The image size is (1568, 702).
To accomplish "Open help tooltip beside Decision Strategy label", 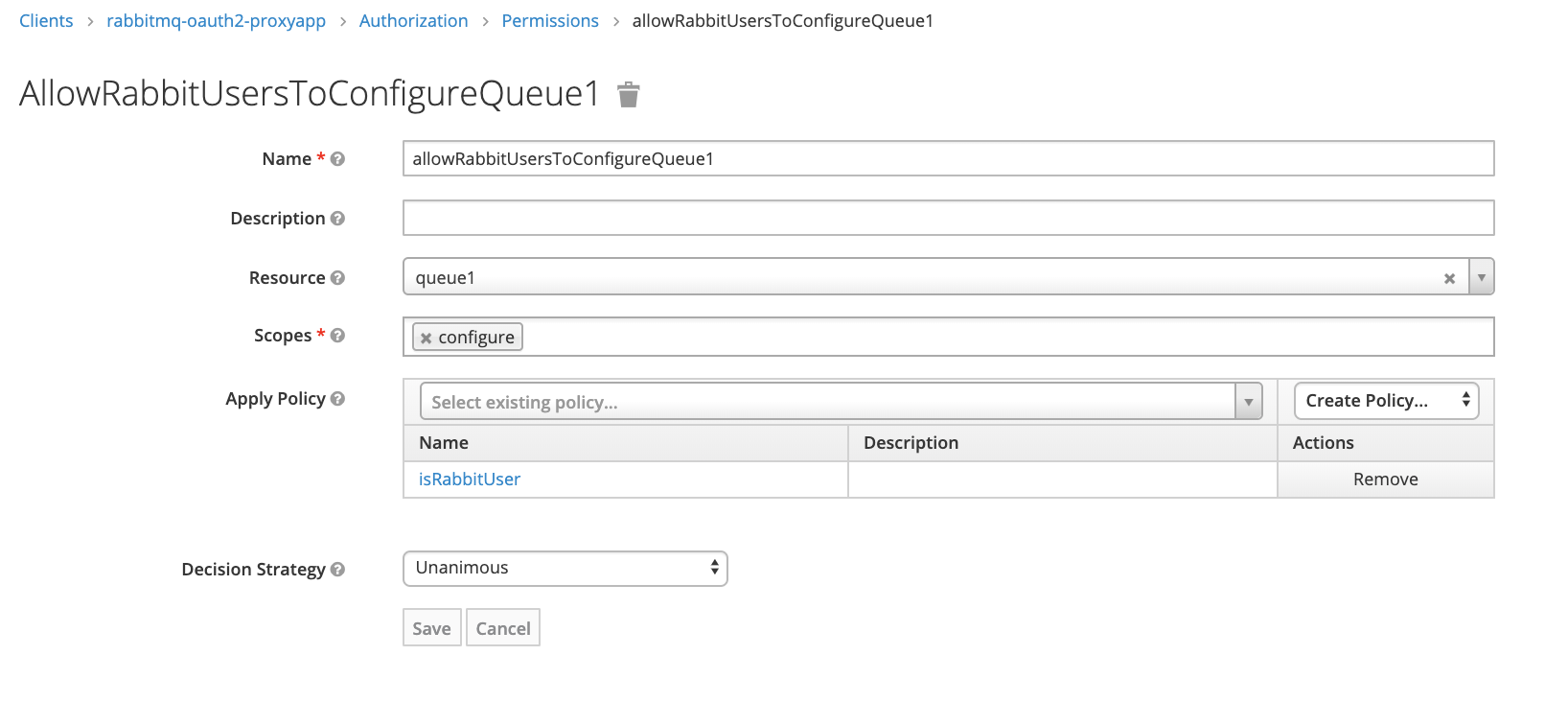I will 337,570.
